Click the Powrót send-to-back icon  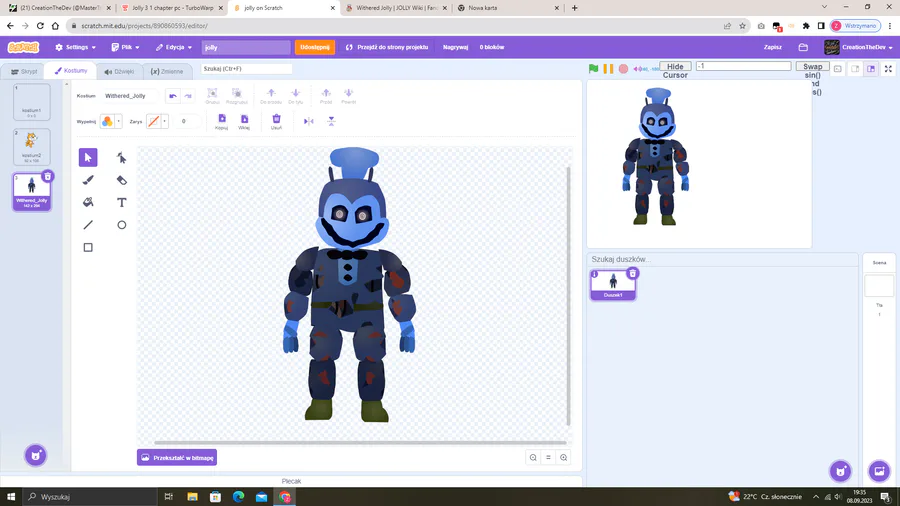coord(348,95)
